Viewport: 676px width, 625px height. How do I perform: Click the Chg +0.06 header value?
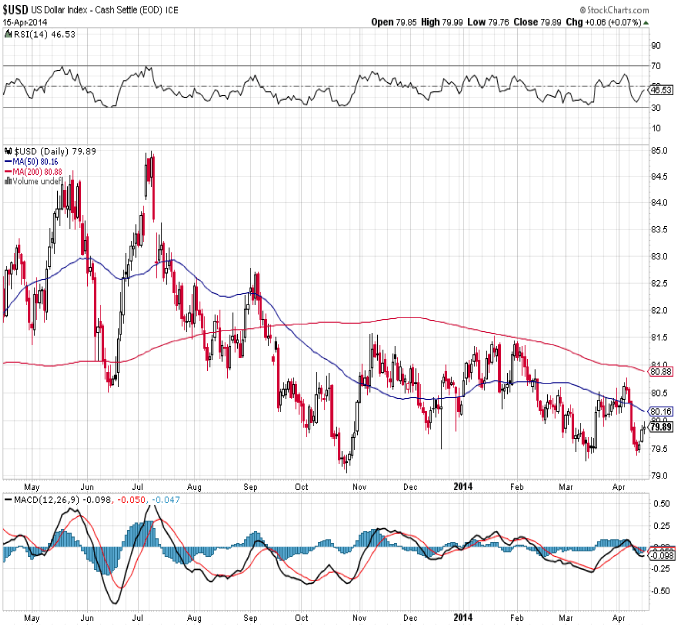point(601,21)
